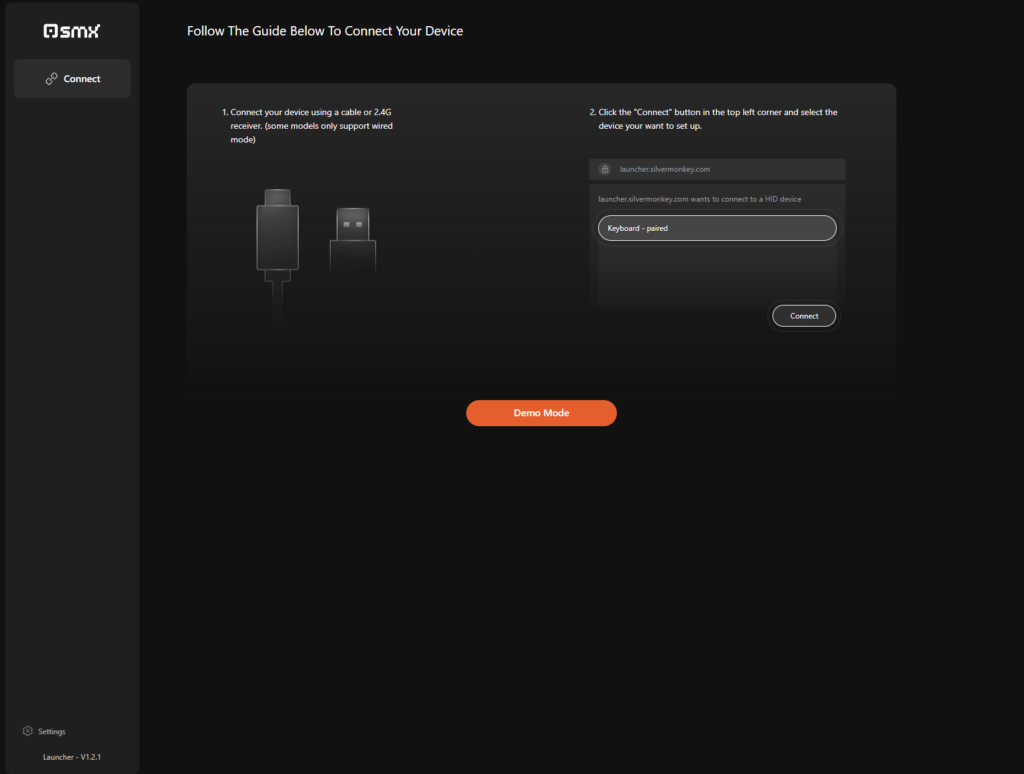Viewport: 1024px width, 774px height.
Task: Open the Settings text label
Action: [51, 732]
